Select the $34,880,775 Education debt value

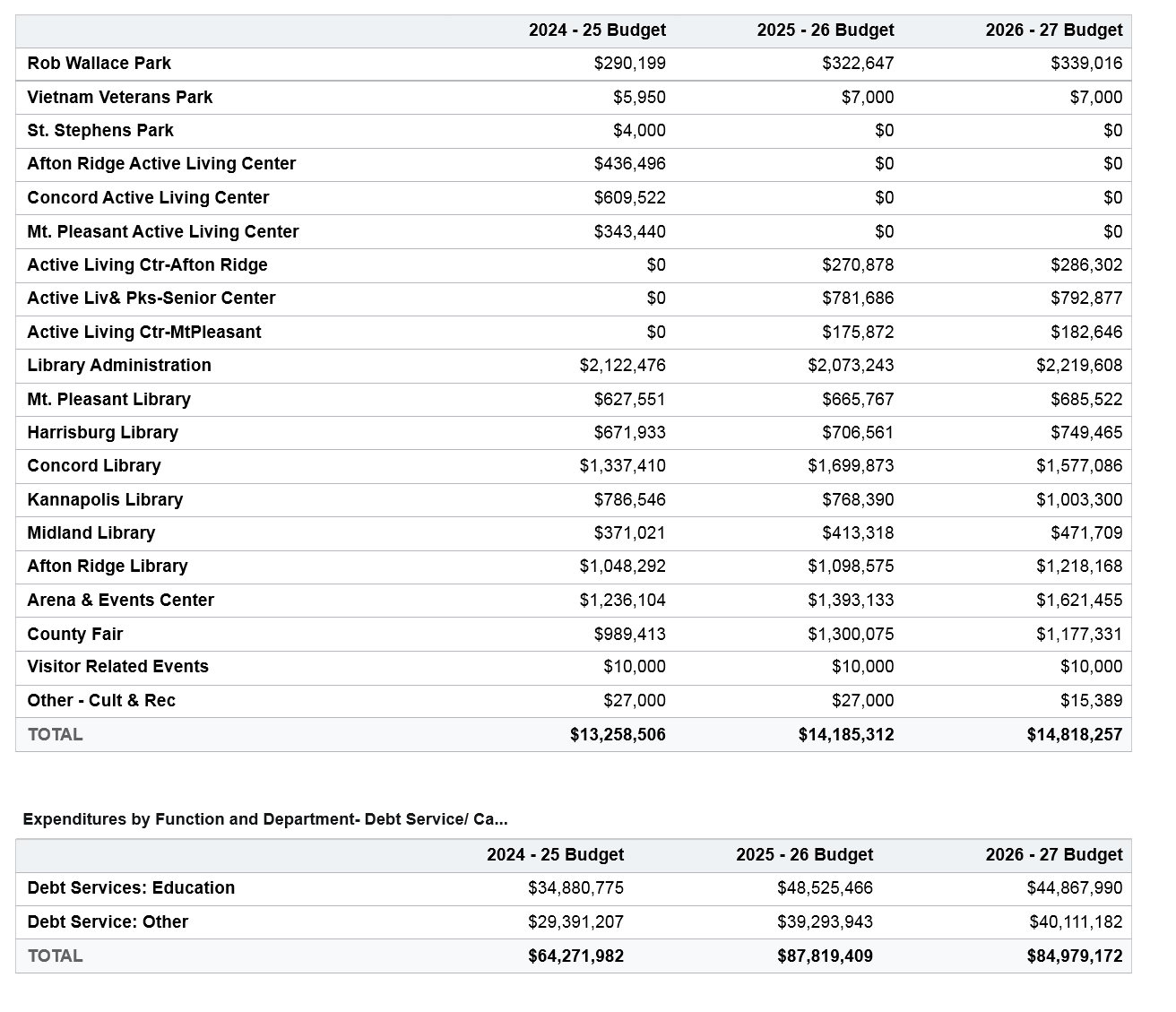tap(576, 888)
